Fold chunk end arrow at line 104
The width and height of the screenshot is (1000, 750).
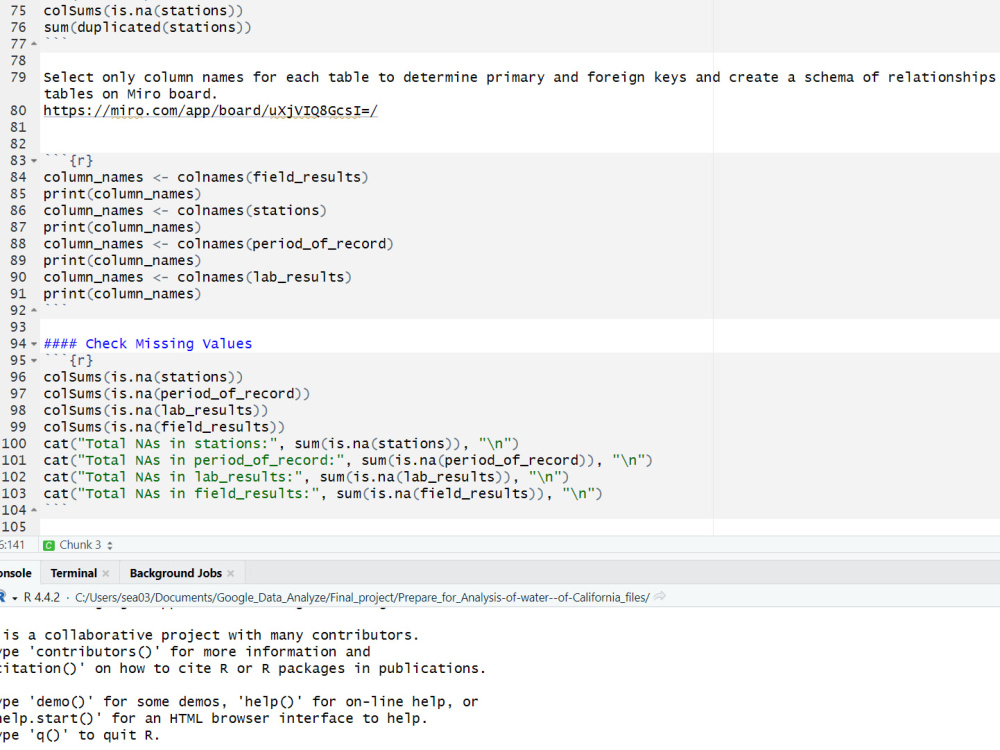pos(34,510)
